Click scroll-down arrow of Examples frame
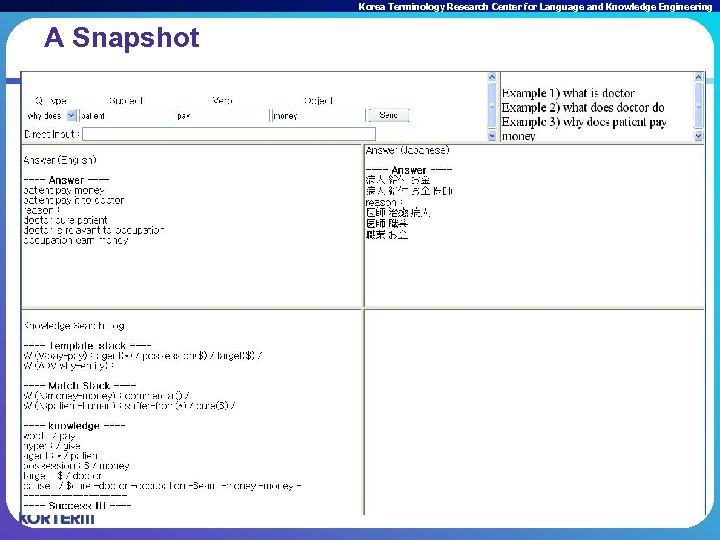720x540 pixels. click(x=698, y=136)
